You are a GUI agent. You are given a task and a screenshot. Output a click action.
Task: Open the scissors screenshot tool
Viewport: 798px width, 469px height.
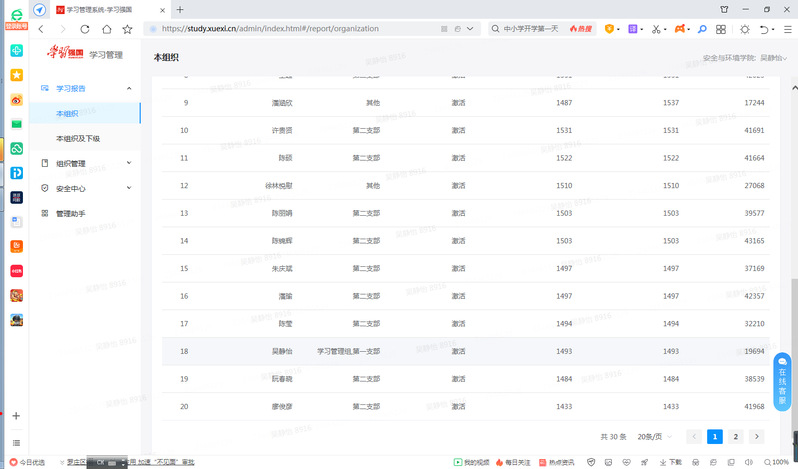(655, 29)
